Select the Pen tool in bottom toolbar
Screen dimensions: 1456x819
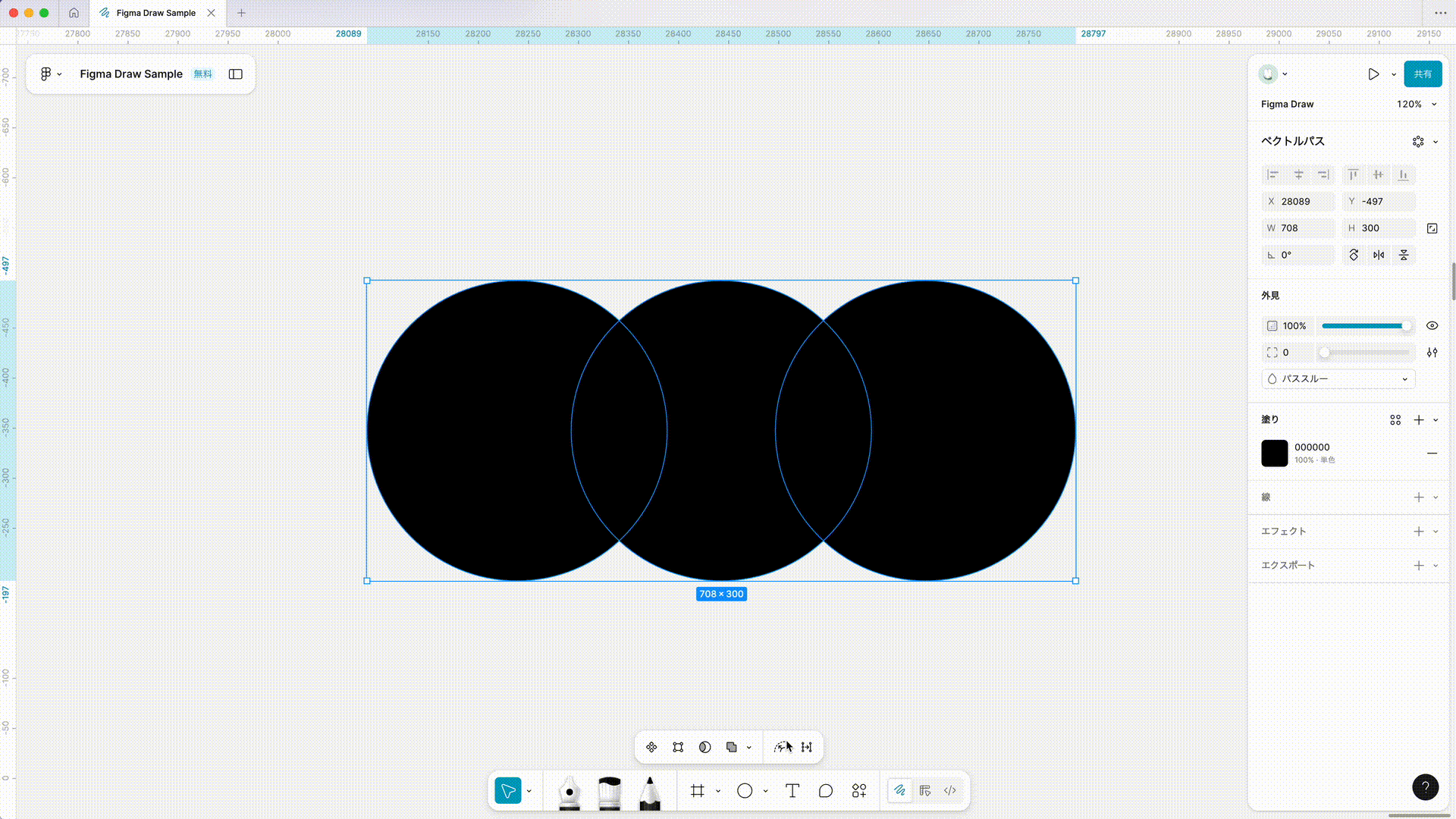click(x=569, y=792)
